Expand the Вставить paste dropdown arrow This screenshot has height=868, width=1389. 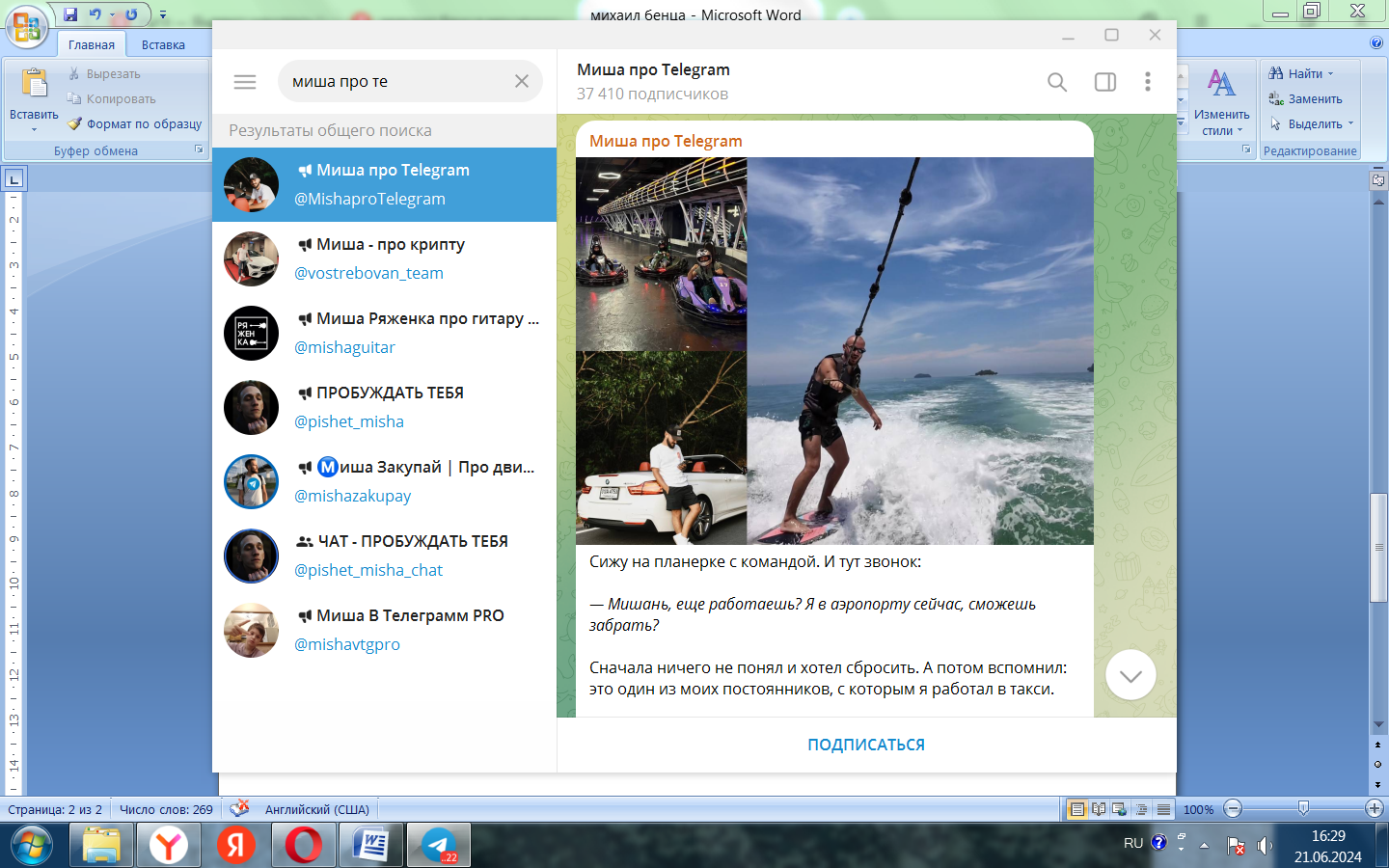tap(34, 129)
